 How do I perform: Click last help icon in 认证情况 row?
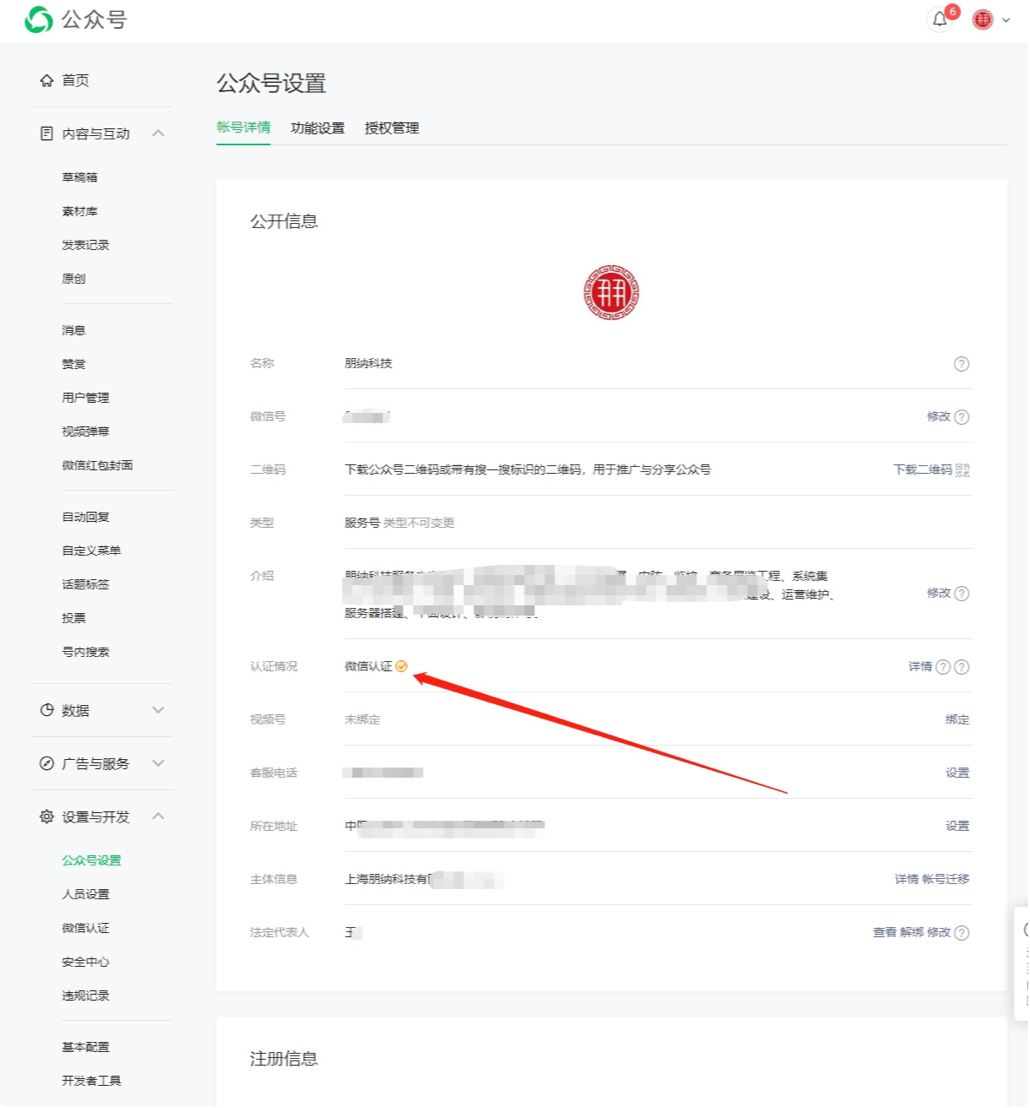961,667
